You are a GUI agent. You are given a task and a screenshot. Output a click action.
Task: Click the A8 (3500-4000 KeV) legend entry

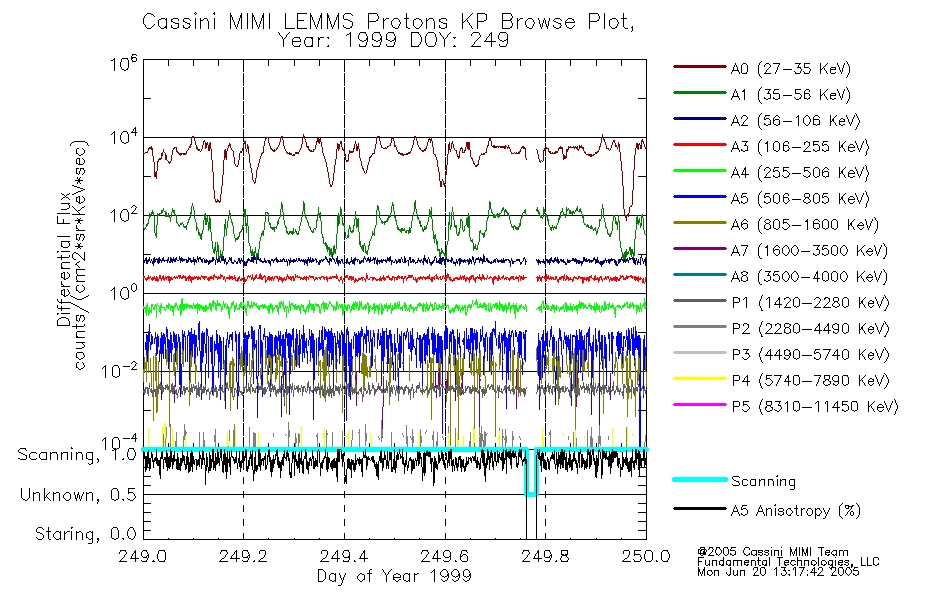[780, 277]
